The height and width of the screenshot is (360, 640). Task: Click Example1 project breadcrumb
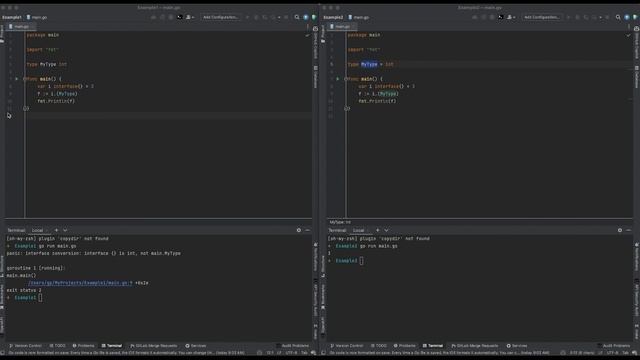[11, 17]
